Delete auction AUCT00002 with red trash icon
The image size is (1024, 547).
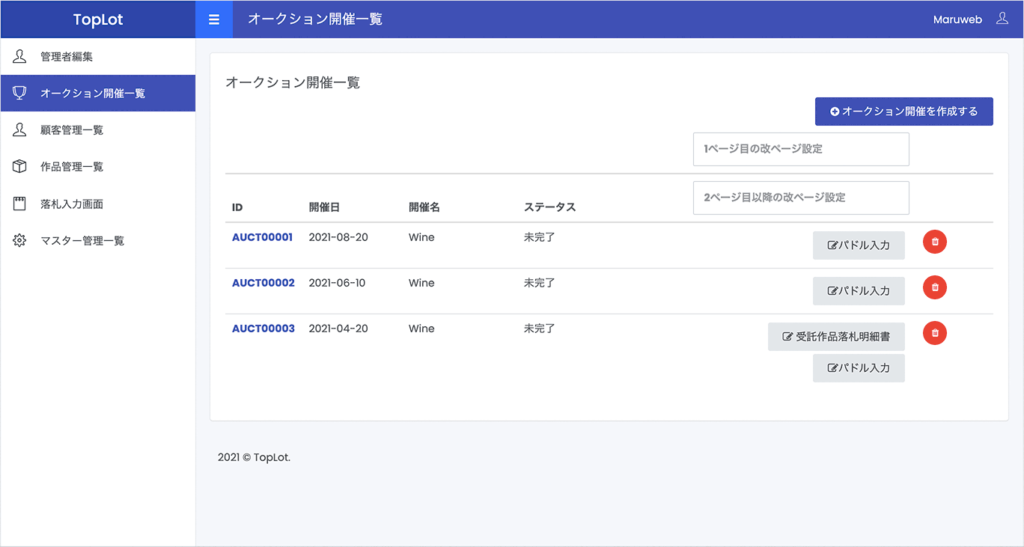935,288
